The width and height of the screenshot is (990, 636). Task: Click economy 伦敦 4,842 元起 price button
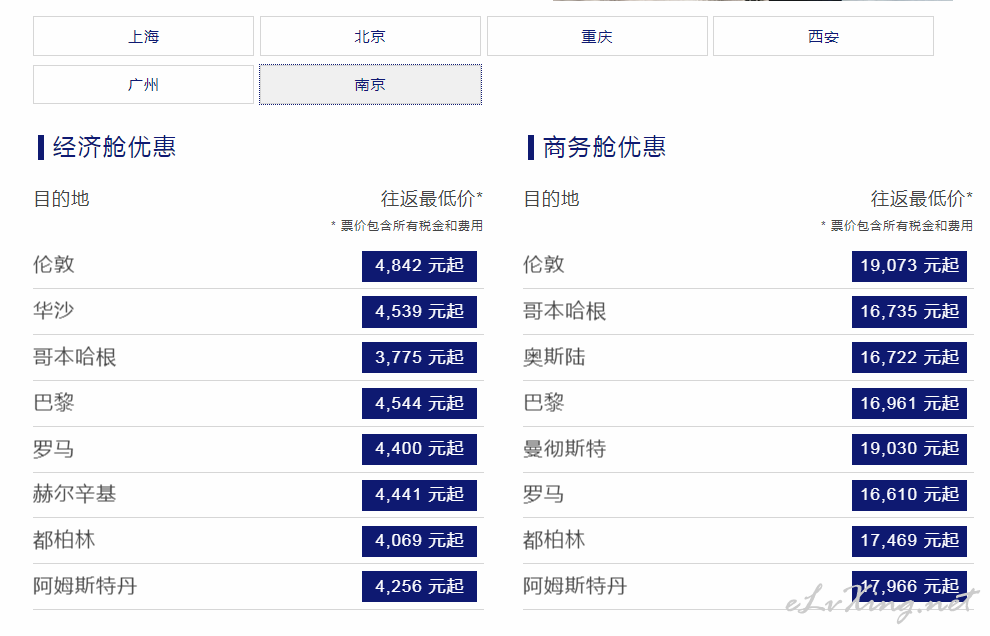tap(419, 266)
